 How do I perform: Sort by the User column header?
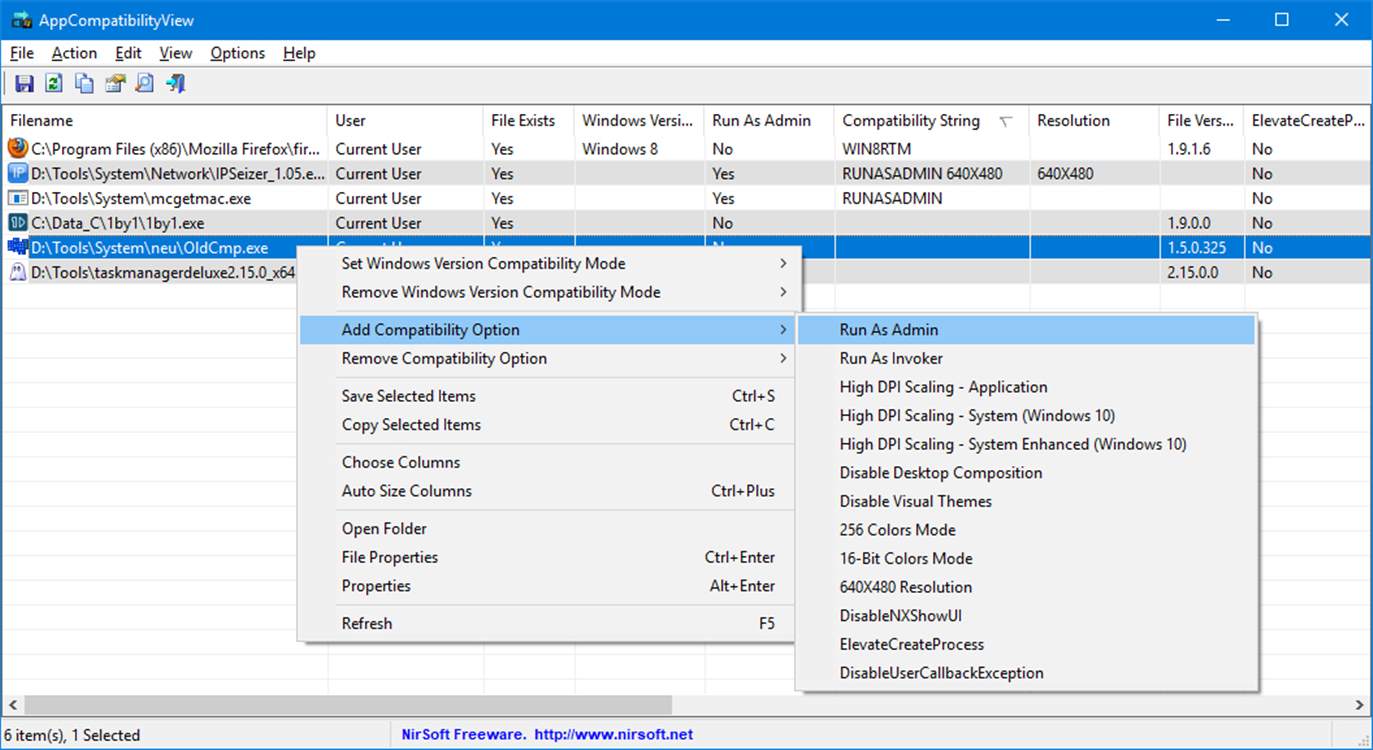tap(405, 121)
